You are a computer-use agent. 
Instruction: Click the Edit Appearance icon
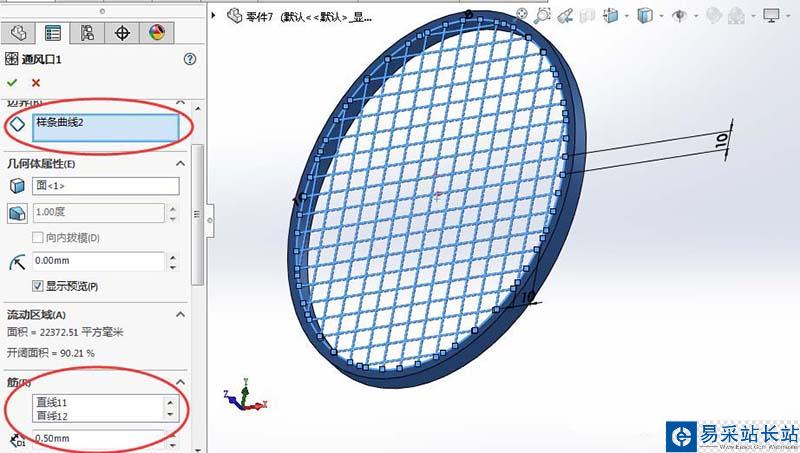tap(713, 16)
